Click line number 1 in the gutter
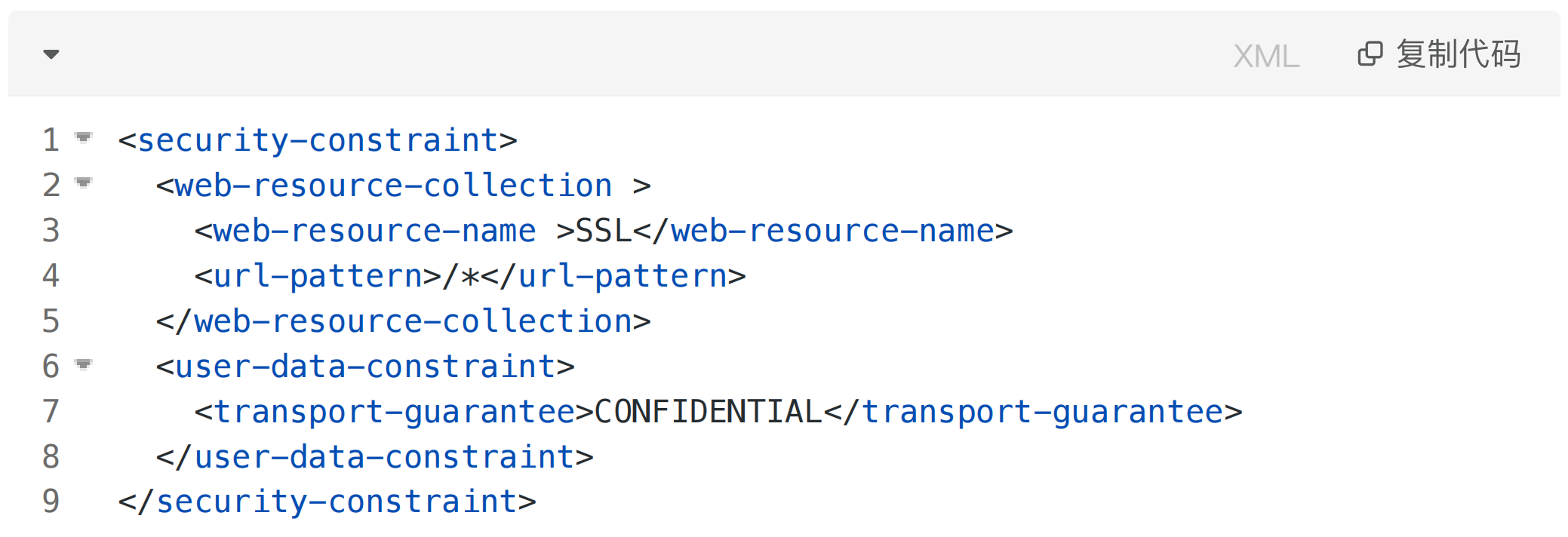The width and height of the screenshot is (1568, 537). tap(51, 140)
